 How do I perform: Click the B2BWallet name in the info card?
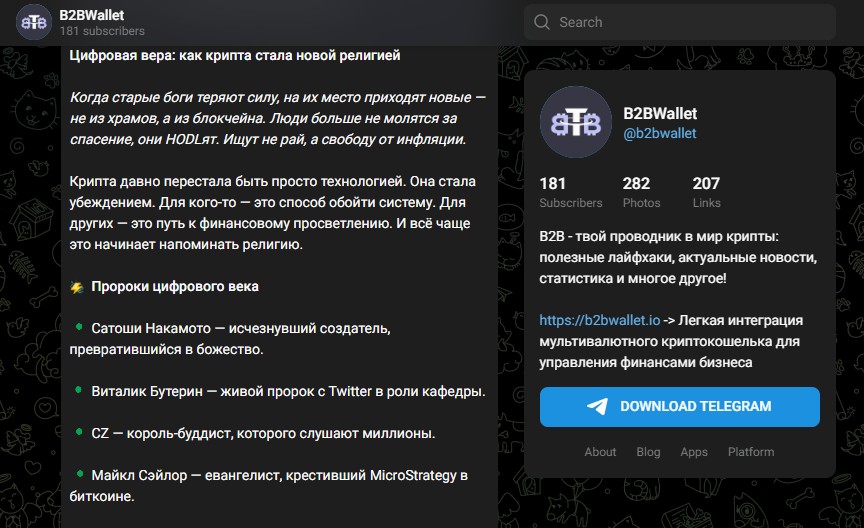click(660, 114)
